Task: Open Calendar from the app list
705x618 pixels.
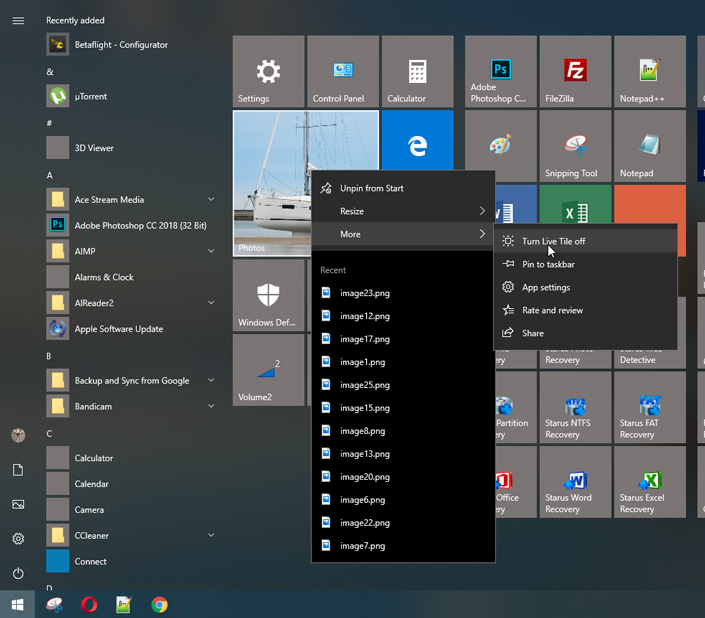Action: (x=131, y=484)
